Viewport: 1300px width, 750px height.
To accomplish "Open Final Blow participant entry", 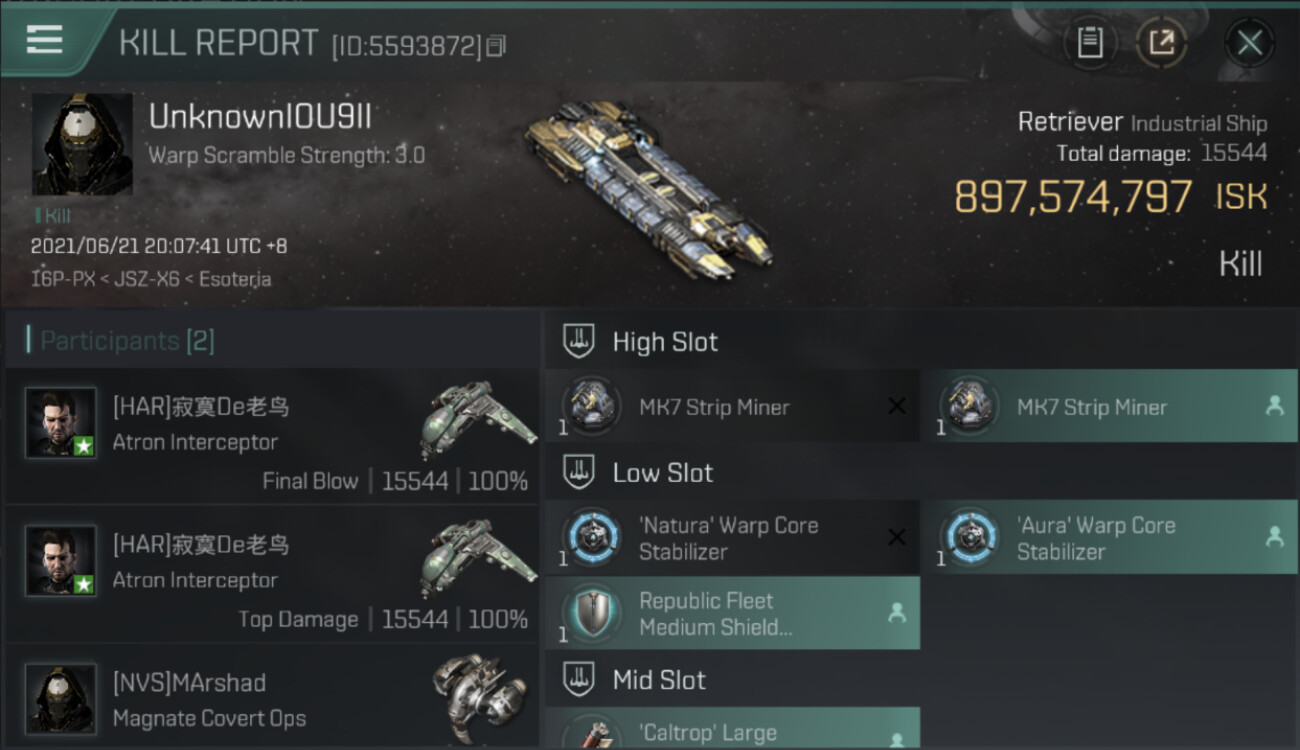I will [x=272, y=435].
